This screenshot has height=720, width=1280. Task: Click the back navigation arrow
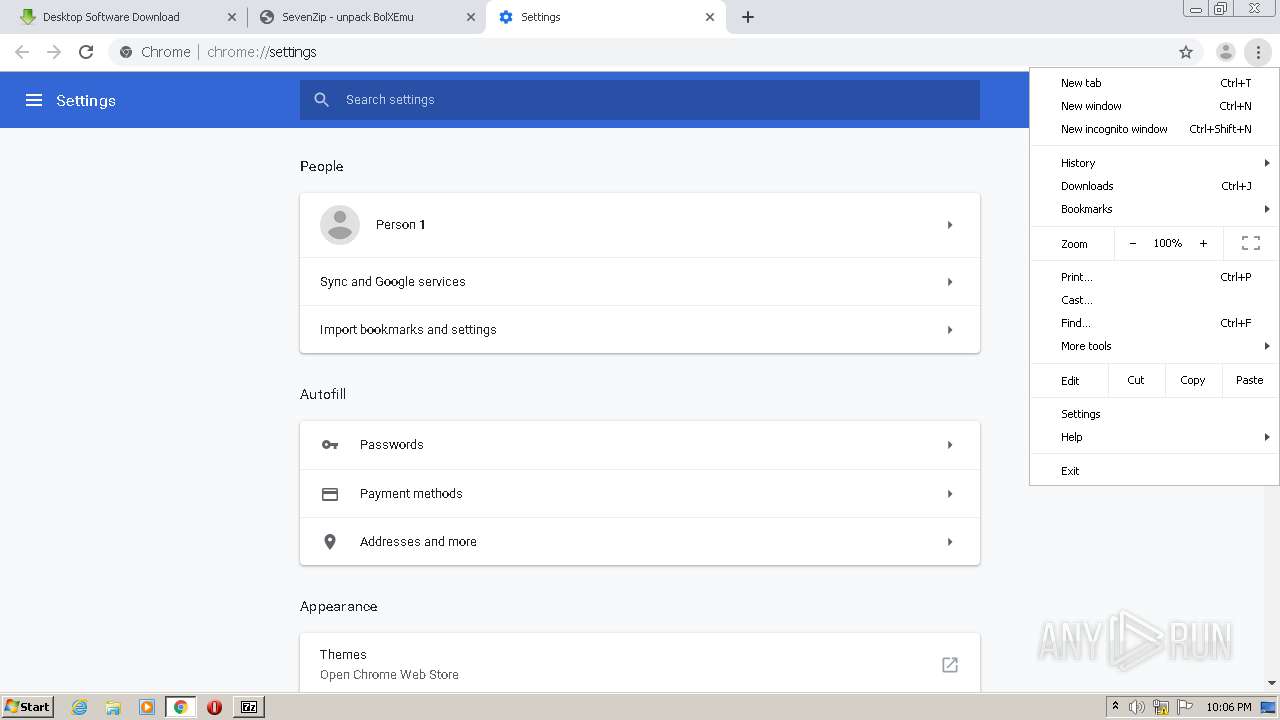coord(22,52)
